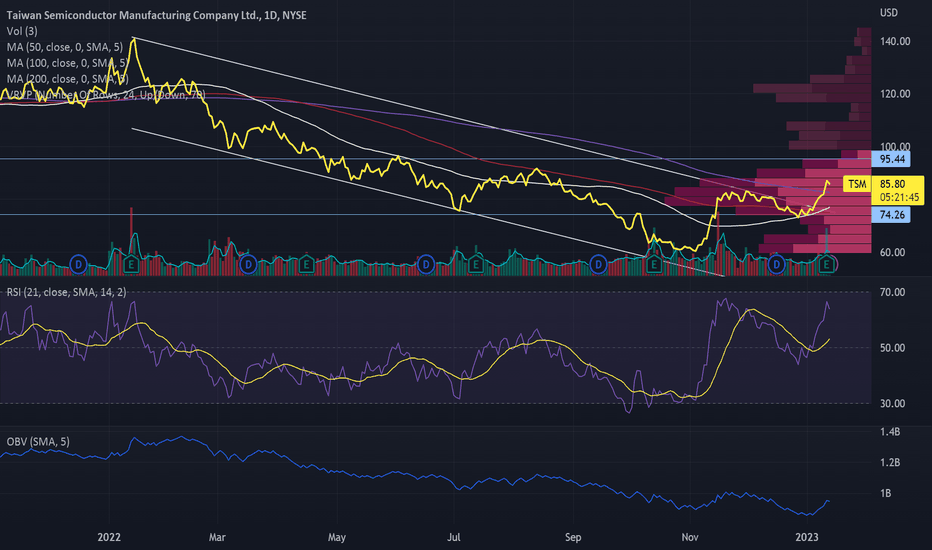Screen dimensions: 932x550
Task: Click the 100.00 price axis label
Action: 895,146
